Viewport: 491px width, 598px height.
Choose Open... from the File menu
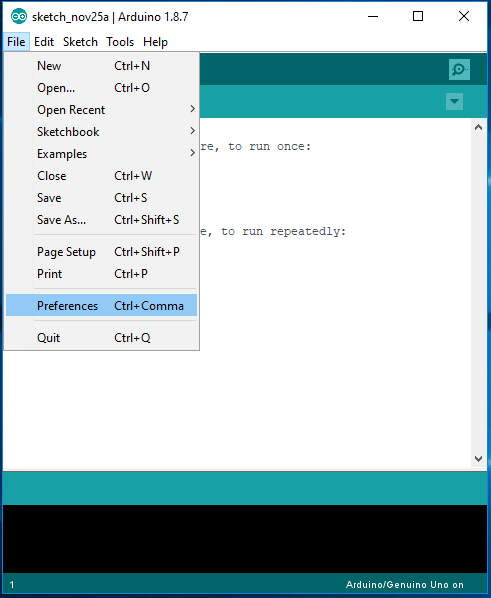[x=101, y=88]
